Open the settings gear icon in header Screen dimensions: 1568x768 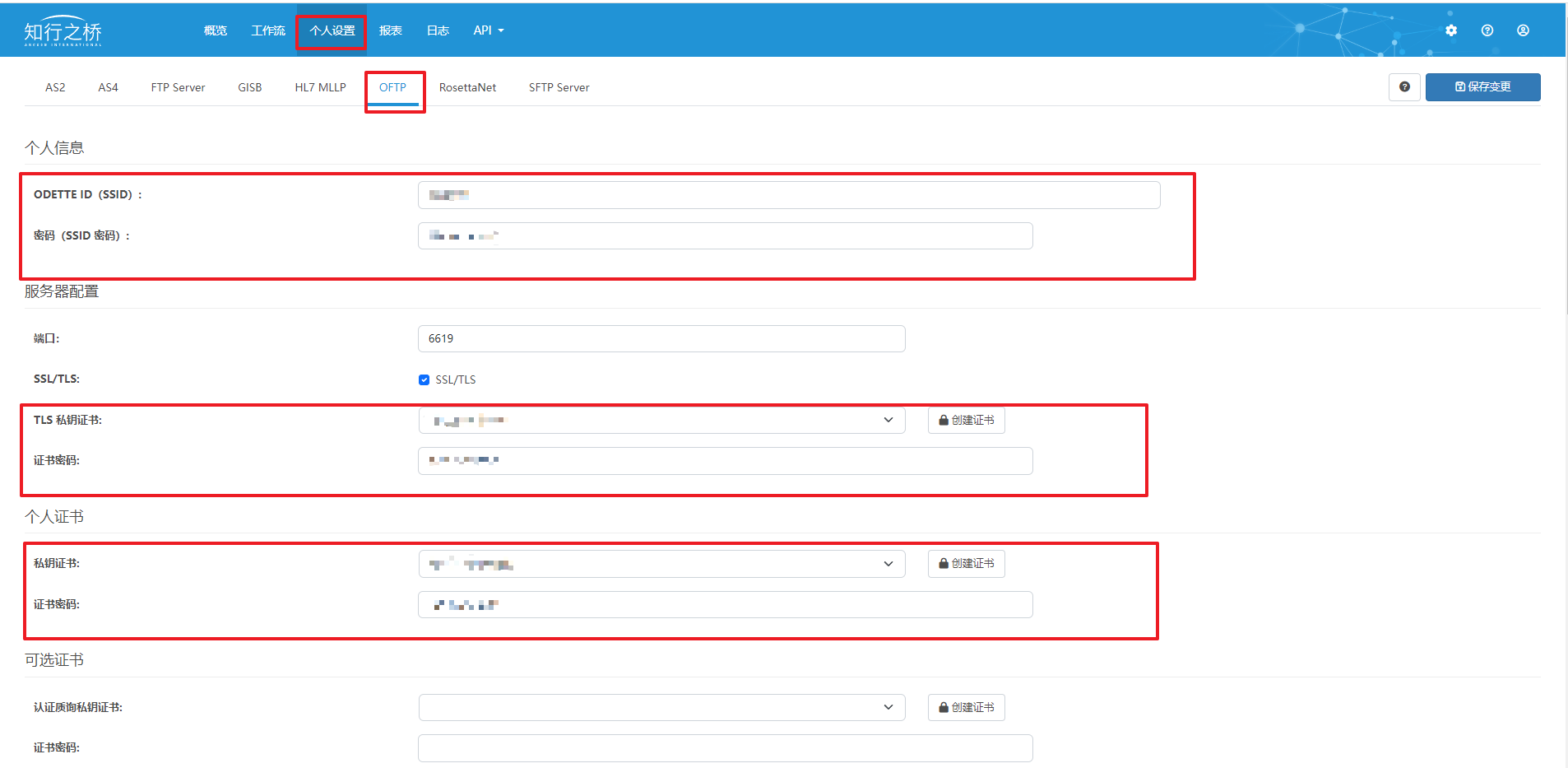[x=1451, y=30]
